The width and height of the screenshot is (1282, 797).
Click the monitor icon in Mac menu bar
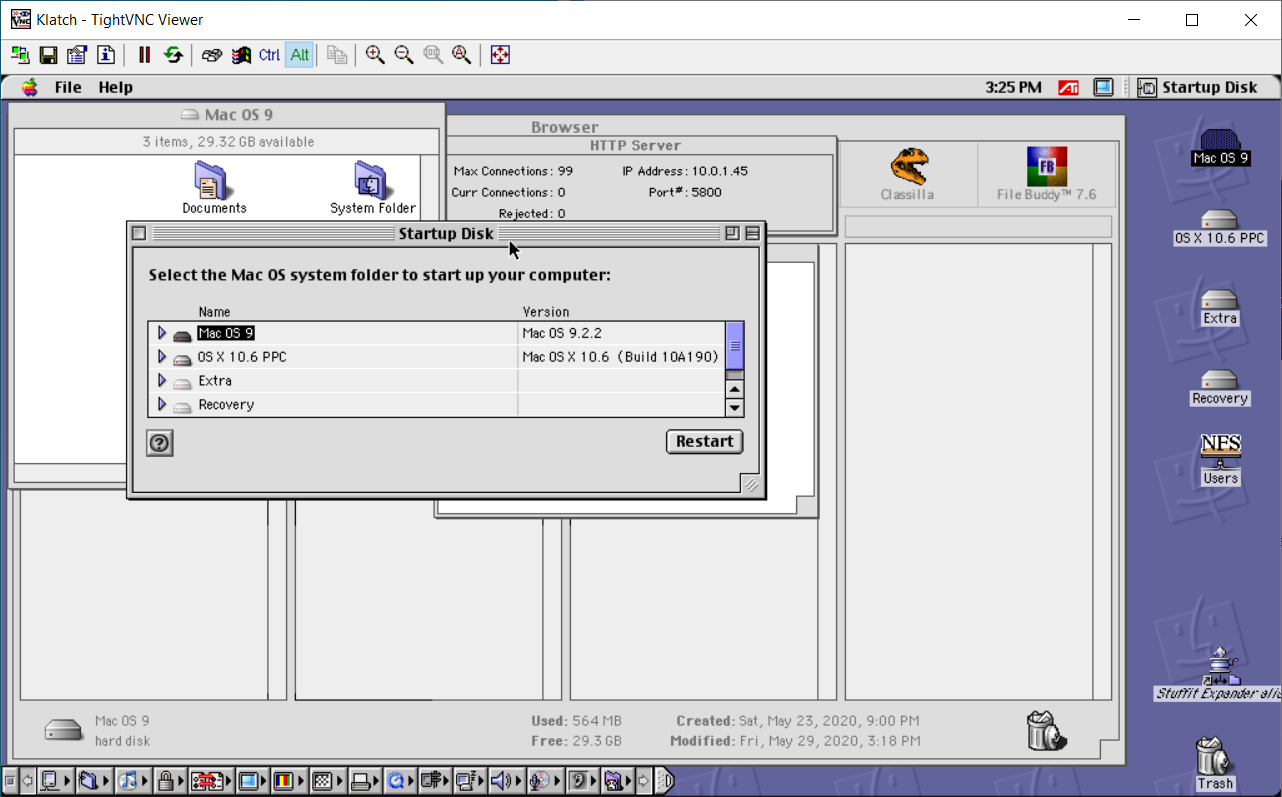click(1103, 87)
